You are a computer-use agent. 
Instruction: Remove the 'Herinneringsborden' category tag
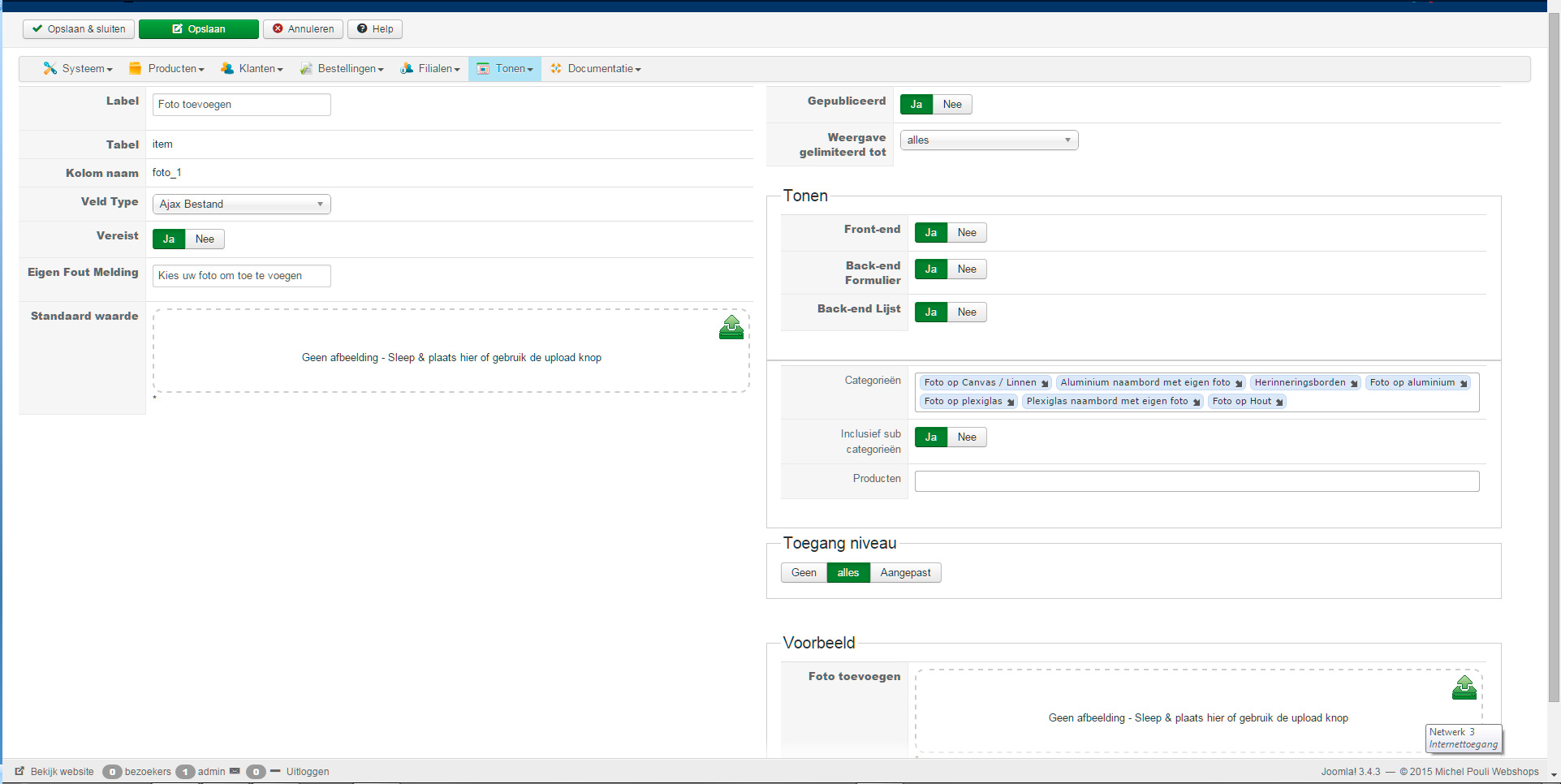tap(1354, 383)
